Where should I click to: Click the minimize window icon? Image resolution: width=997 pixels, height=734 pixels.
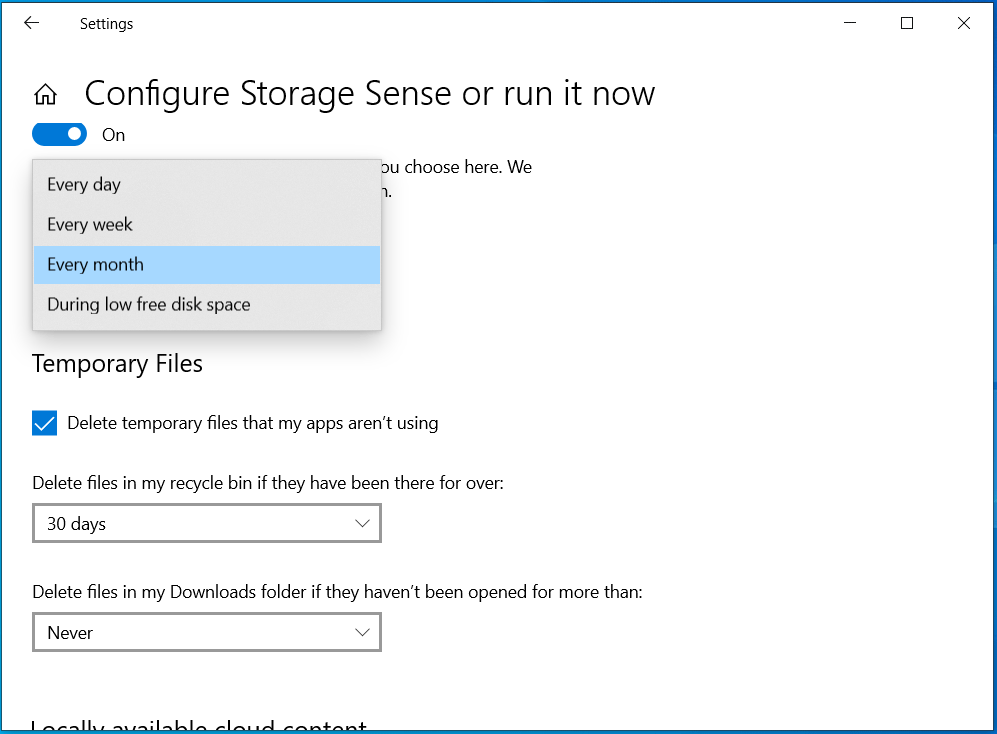849,22
